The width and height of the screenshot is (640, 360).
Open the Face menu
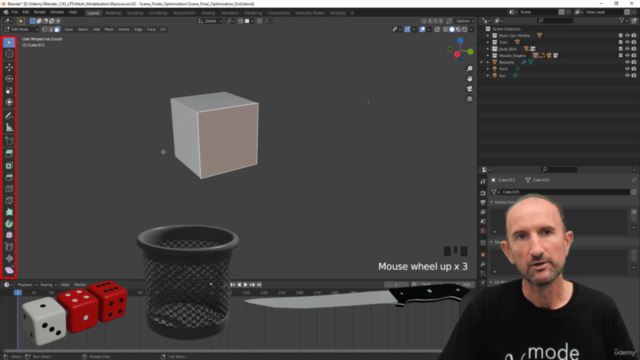[151, 29]
